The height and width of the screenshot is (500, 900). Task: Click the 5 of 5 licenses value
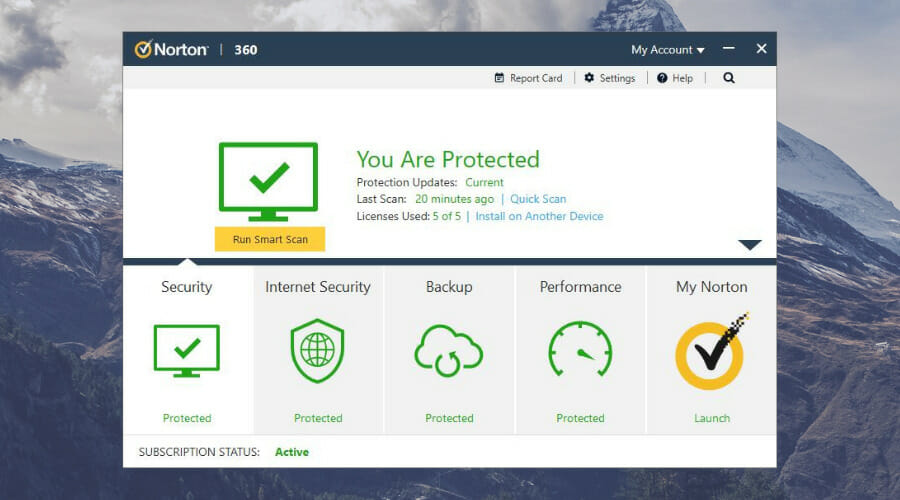[x=447, y=216]
